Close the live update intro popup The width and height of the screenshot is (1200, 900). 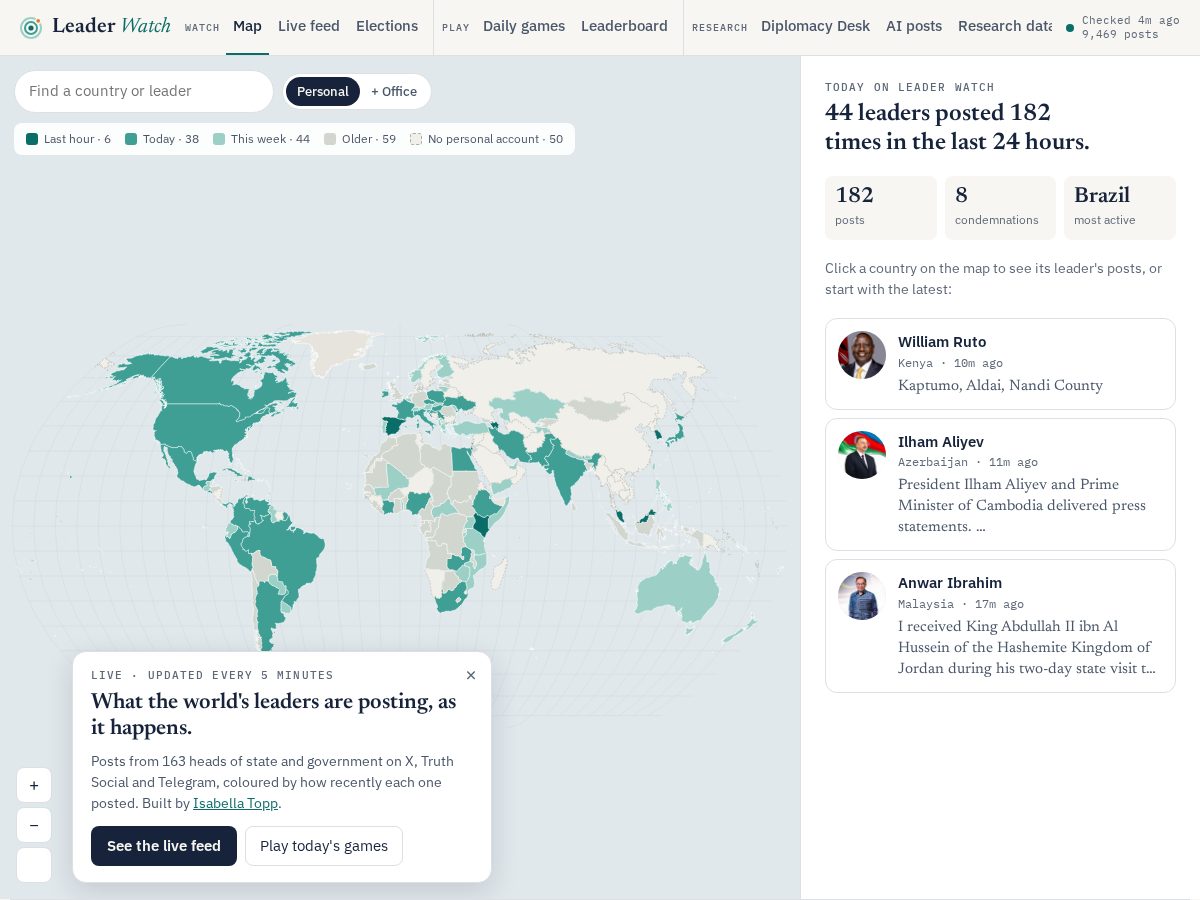click(471, 675)
